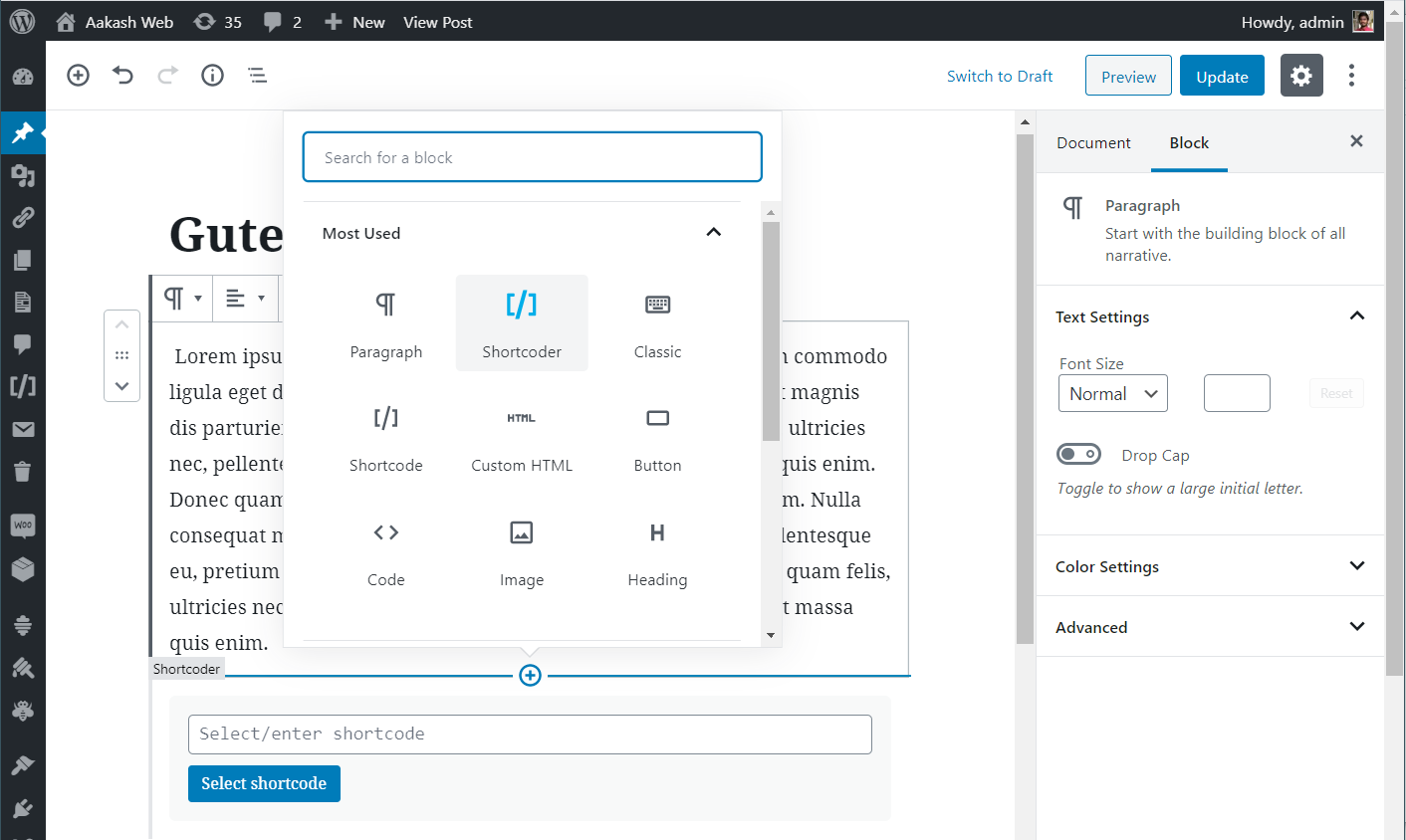Open paragraph block type switcher dropdown
Screen dimensions: 1406x840
coord(182,298)
